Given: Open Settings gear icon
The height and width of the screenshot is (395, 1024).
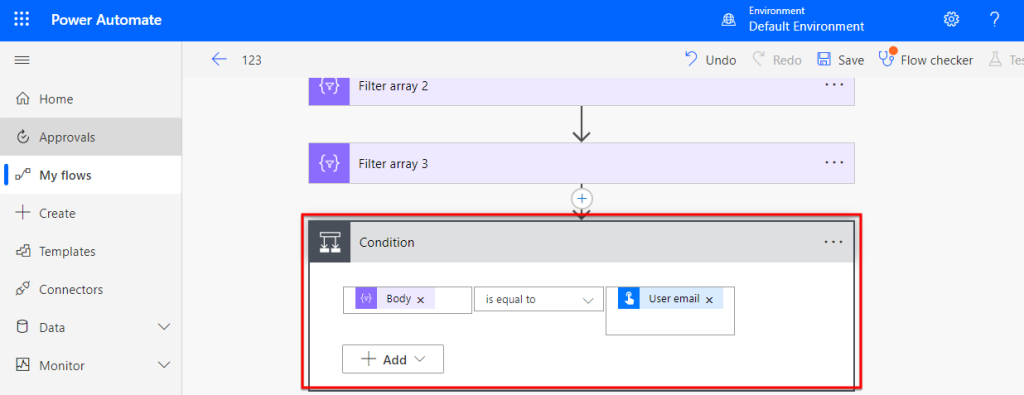Looking at the screenshot, I should (x=952, y=20).
